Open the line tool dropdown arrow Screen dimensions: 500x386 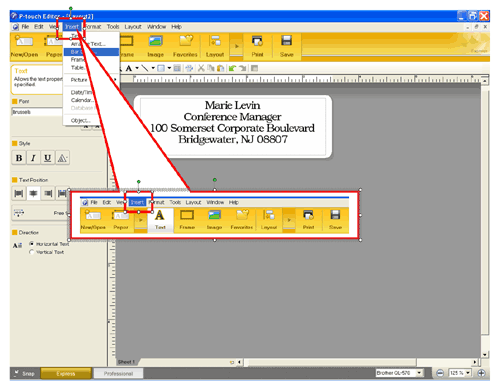pos(153,69)
